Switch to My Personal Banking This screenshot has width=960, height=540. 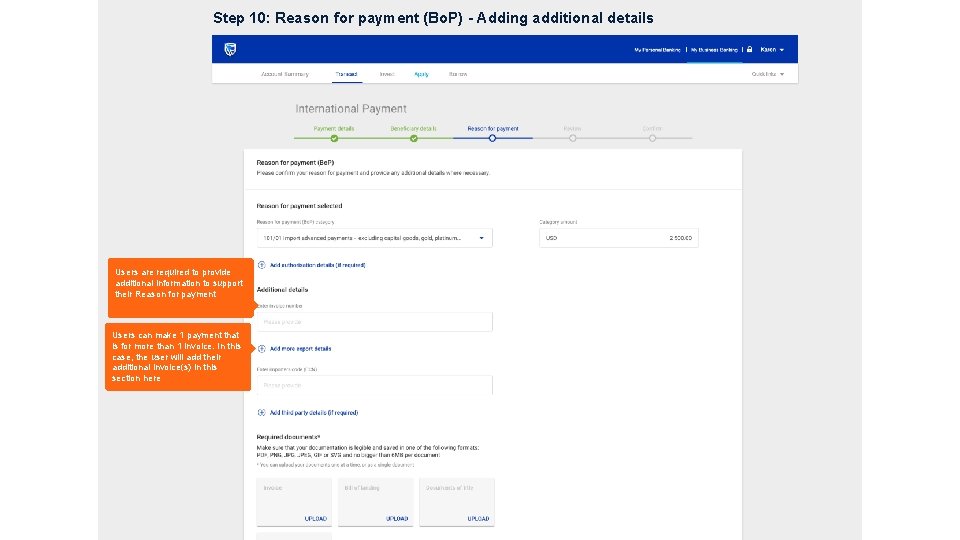pyautogui.click(x=657, y=50)
